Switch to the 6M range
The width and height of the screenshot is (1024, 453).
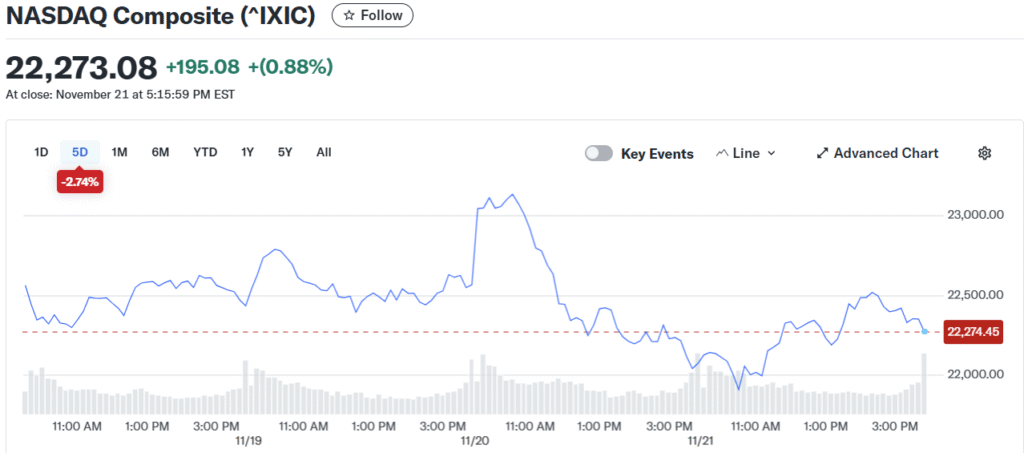[x=160, y=152]
